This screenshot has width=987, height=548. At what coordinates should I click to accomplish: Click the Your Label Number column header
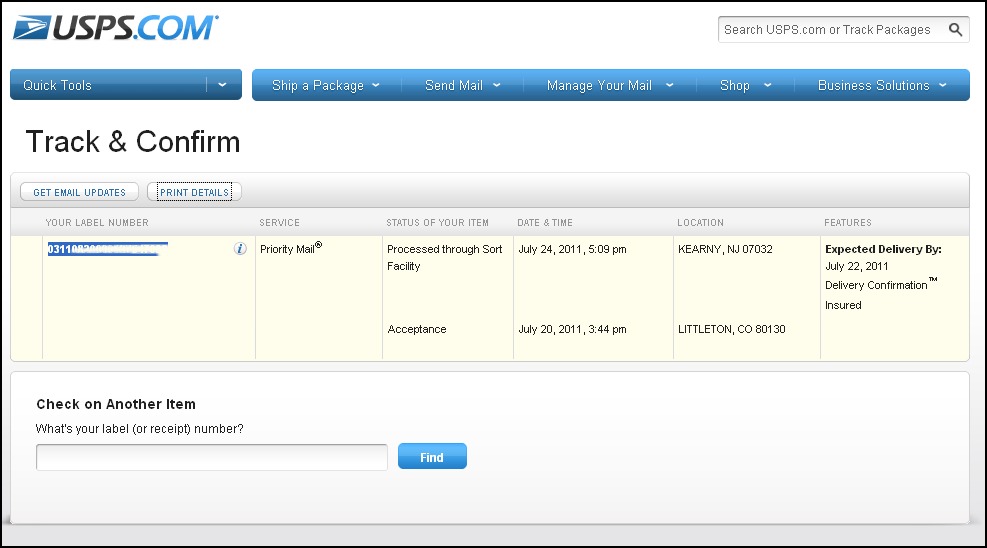97,223
